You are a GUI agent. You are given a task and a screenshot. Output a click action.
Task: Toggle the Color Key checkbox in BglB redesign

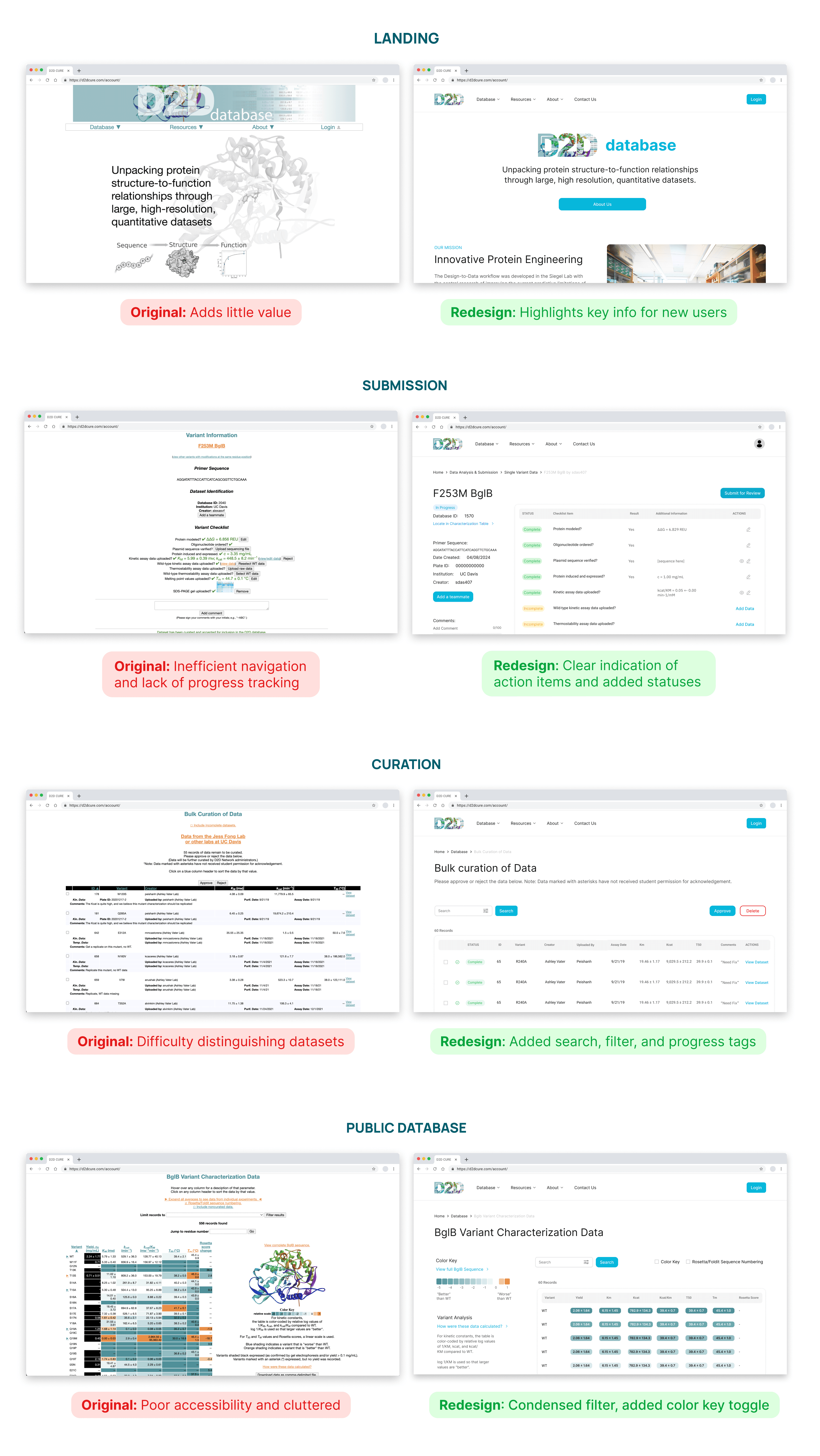(656, 1262)
